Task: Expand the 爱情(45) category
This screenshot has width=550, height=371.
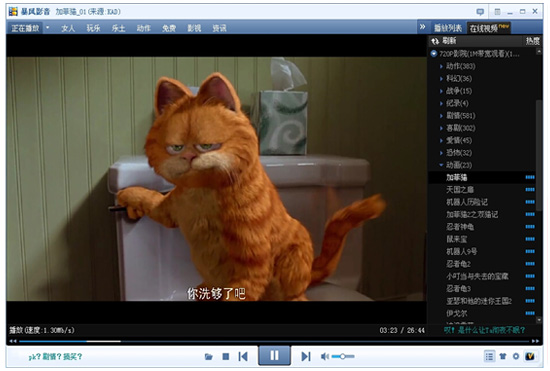Action: point(441,141)
